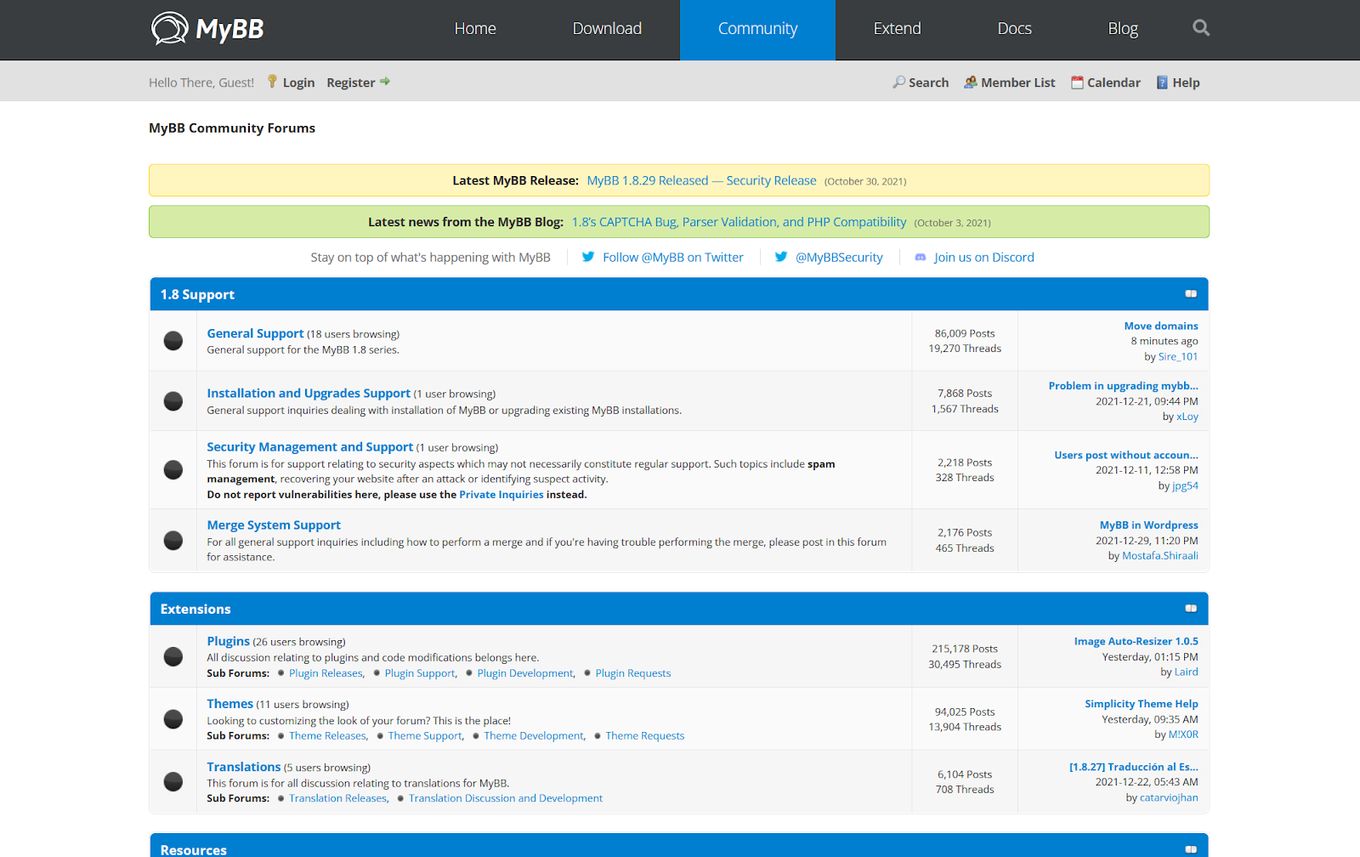Open the Member List page
1360x857 pixels.
(x=1018, y=83)
